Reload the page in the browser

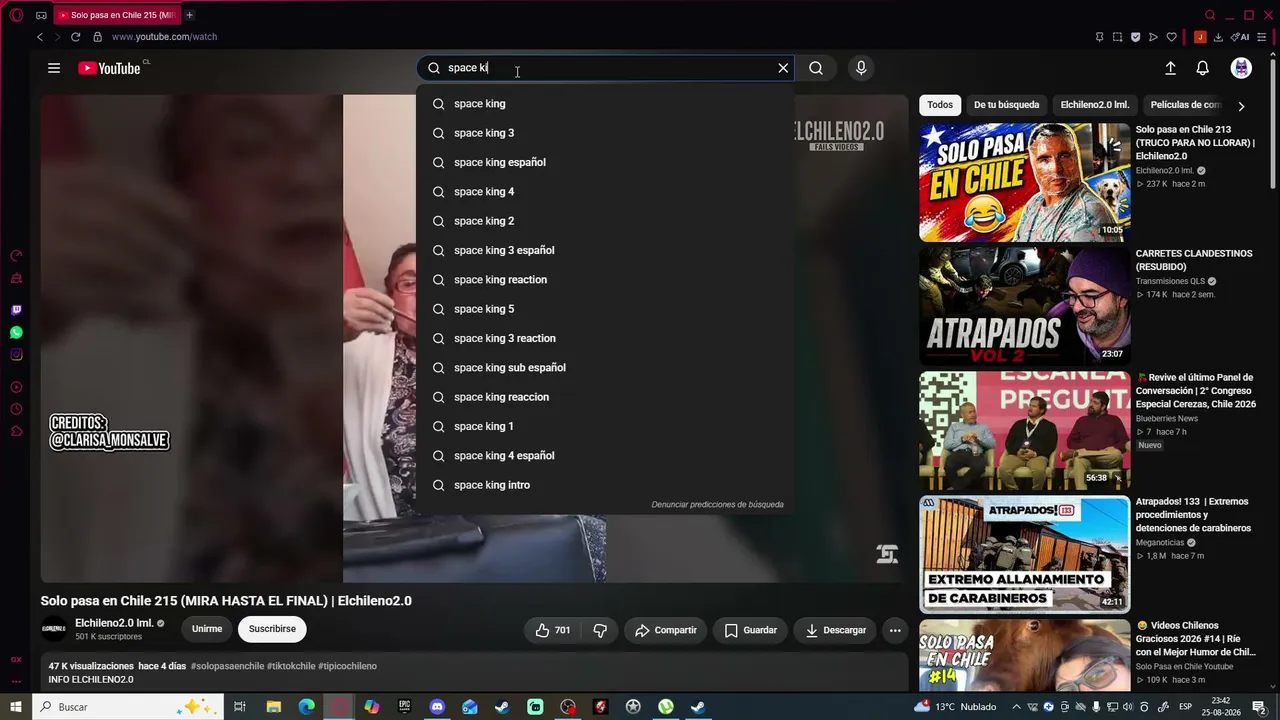[75, 37]
